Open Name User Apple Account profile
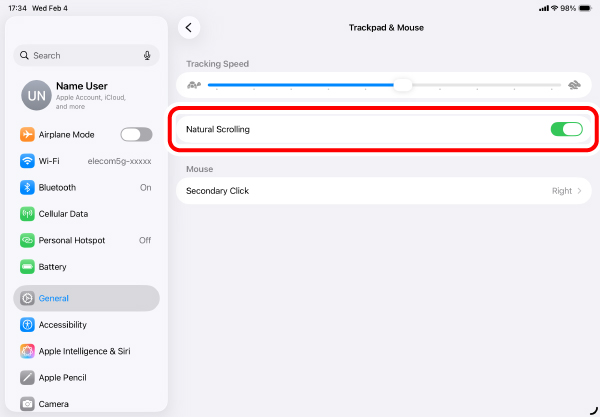The height and width of the screenshot is (417, 600). tap(86, 95)
